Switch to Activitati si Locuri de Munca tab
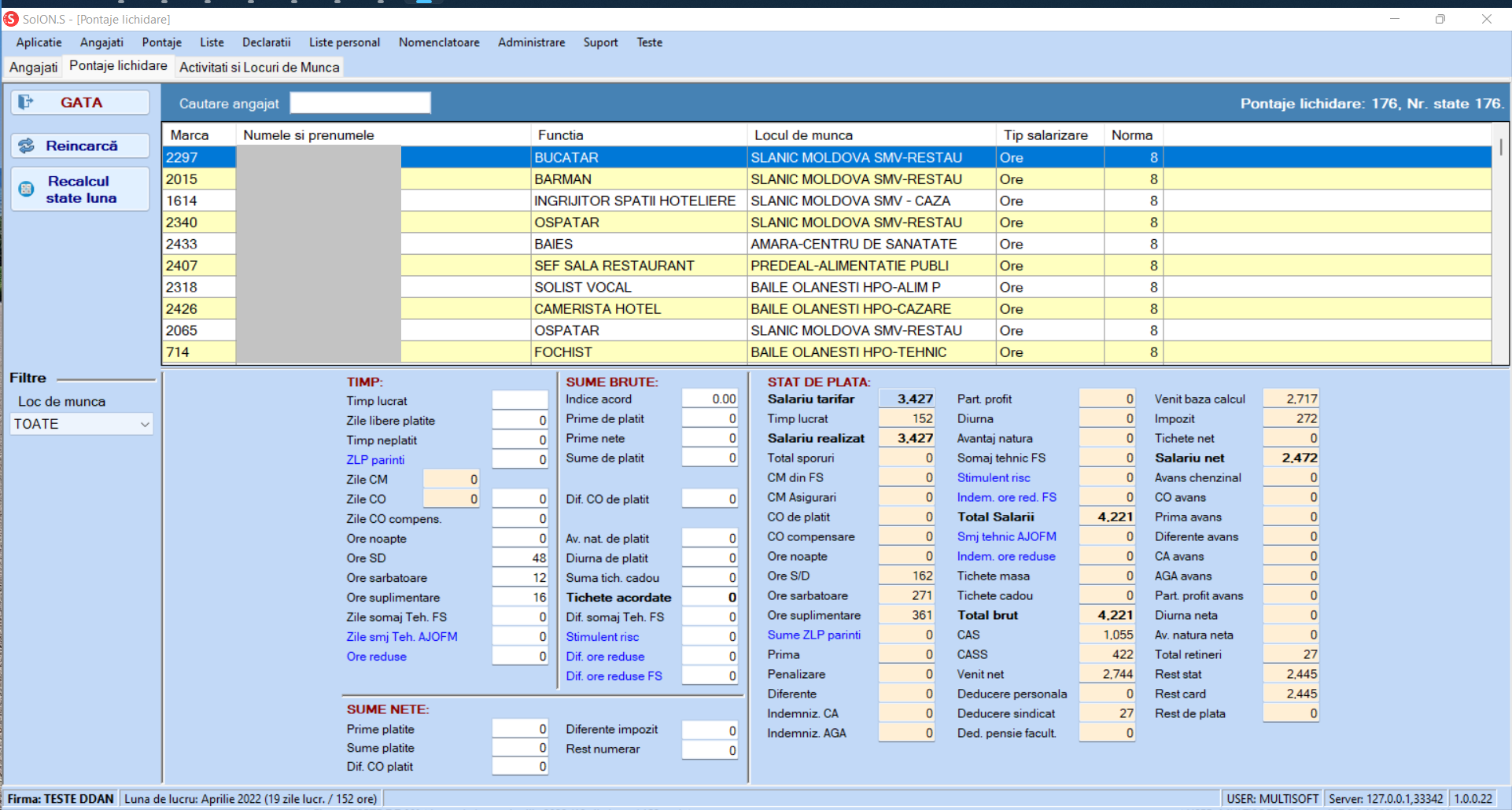This screenshot has width=1512, height=810. tap(259, 67)
